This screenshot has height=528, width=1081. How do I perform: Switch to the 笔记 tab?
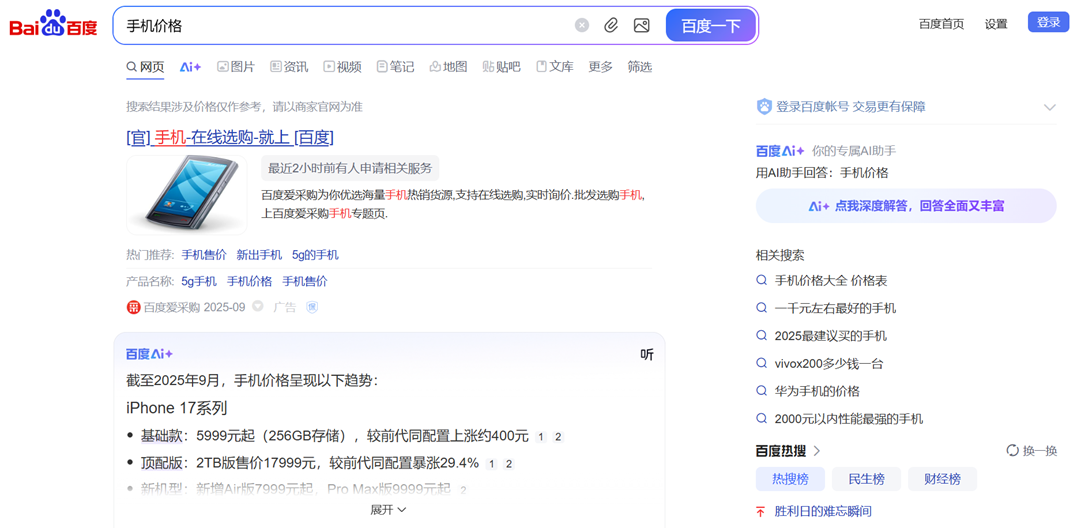(x=395, y=67)
